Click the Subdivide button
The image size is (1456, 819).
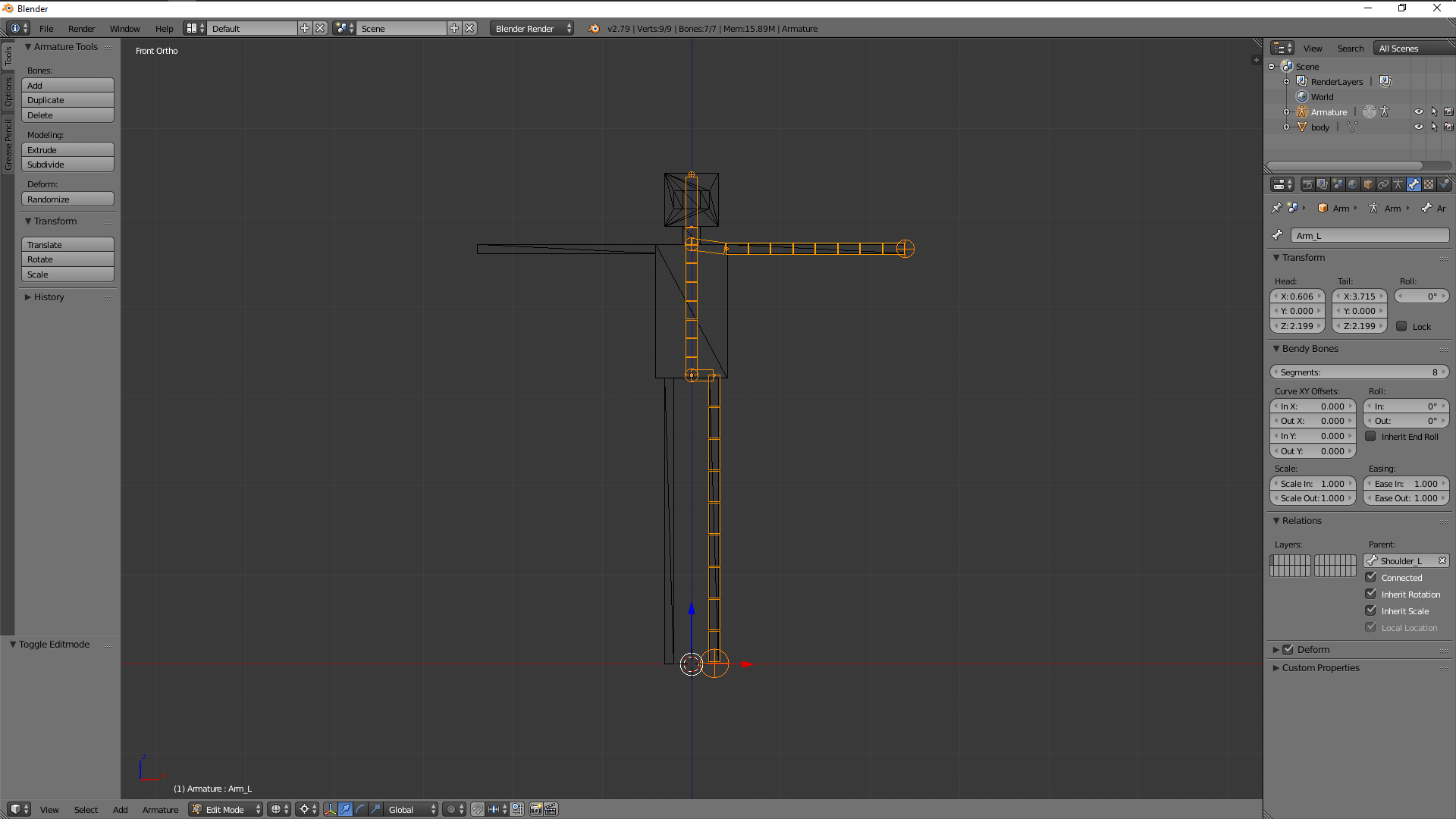coord(67,165)
